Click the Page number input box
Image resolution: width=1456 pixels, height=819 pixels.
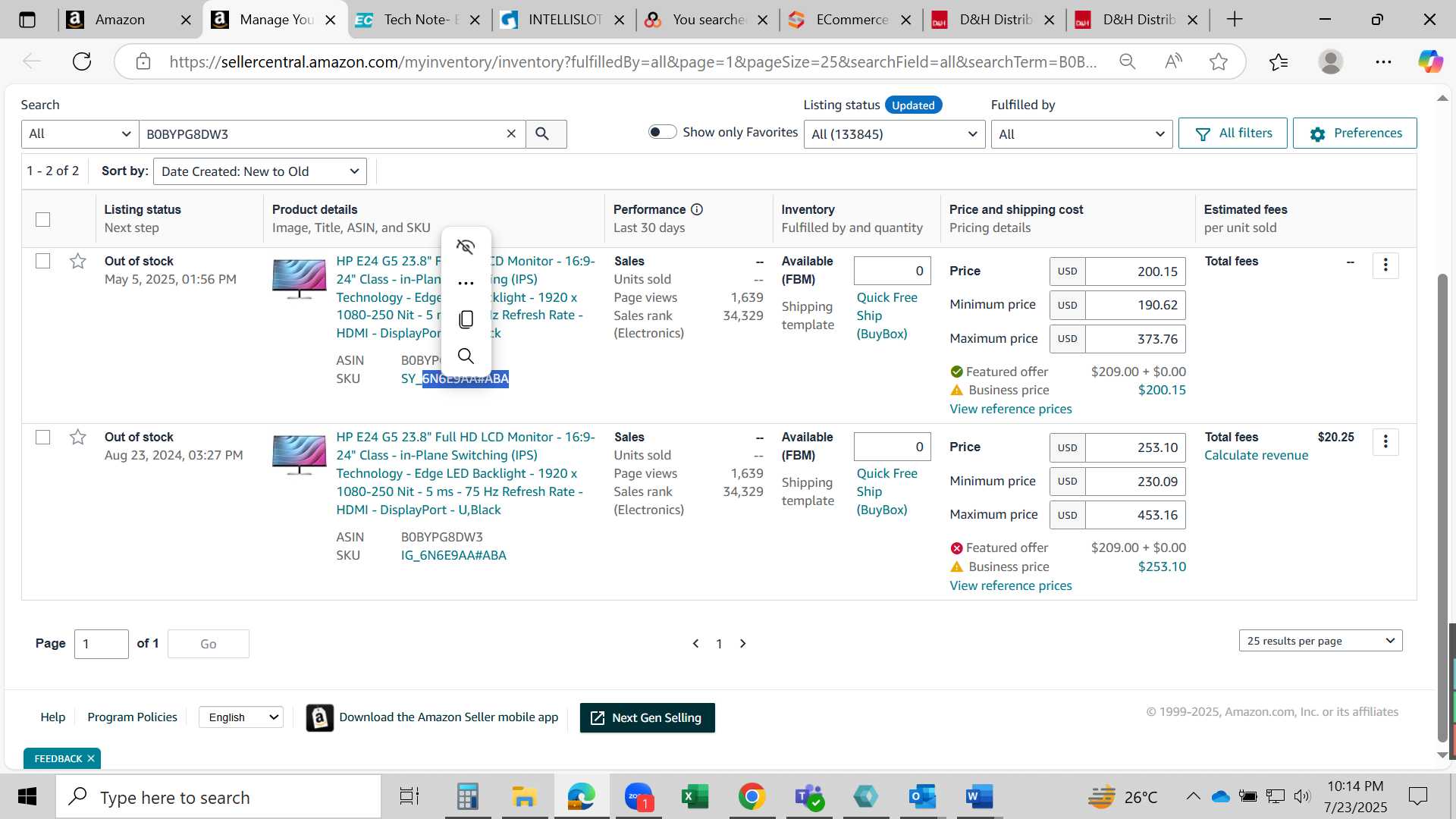pos(102,645)
